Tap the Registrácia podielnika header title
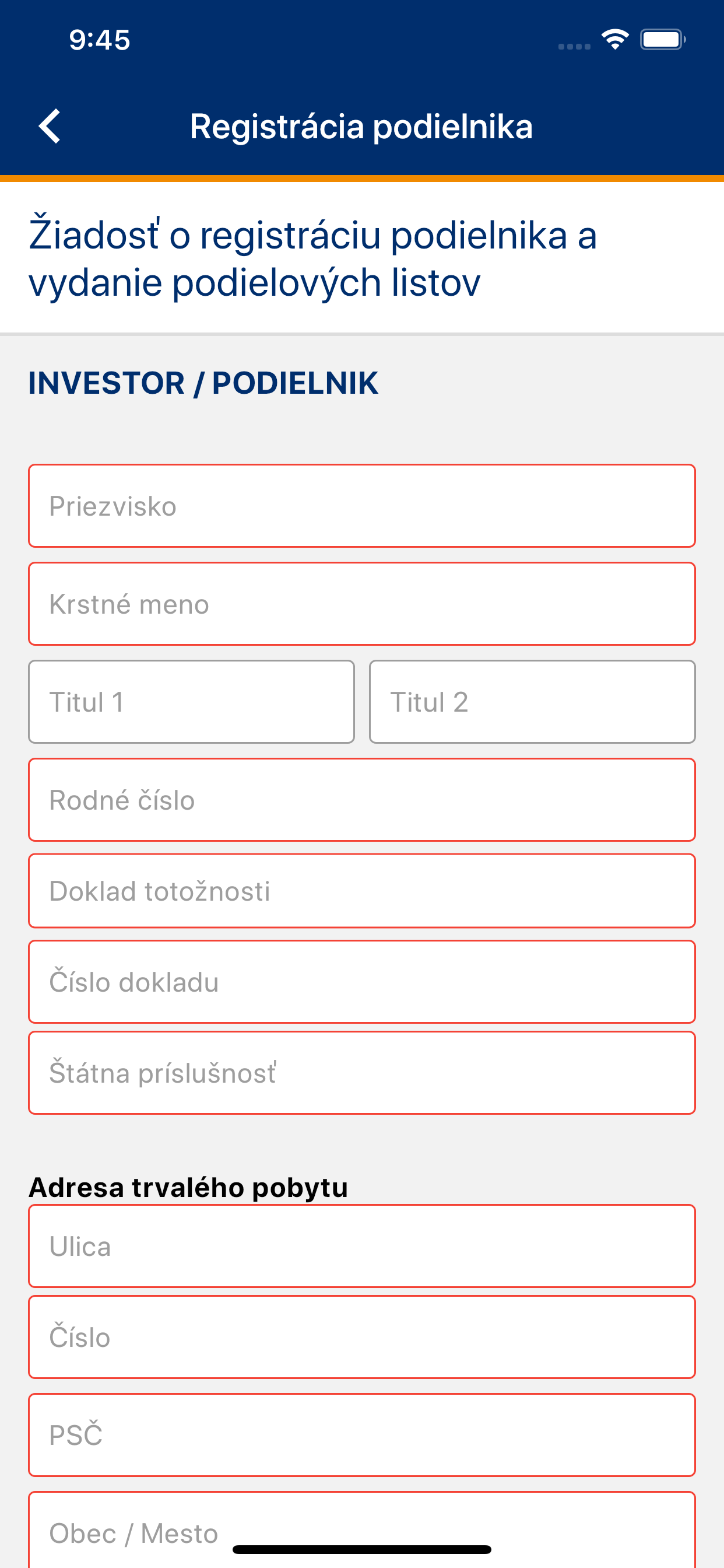This screenshot has height=1568, width=724. [361, 127]
